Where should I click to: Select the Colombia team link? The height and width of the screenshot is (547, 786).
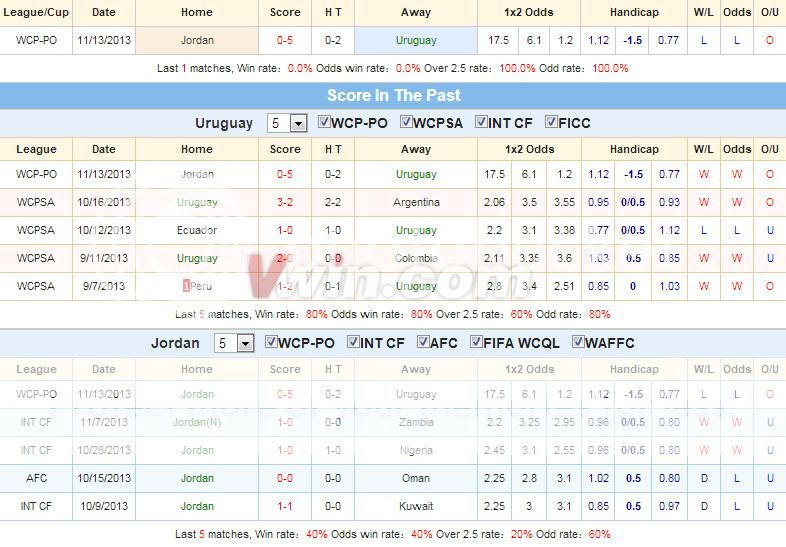(416, 258)
